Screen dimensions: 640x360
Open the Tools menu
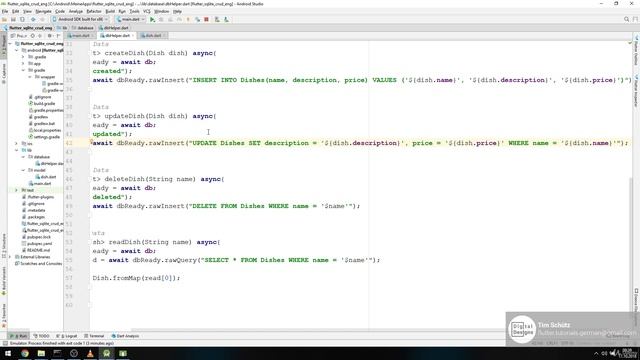(x=134, y=11)
